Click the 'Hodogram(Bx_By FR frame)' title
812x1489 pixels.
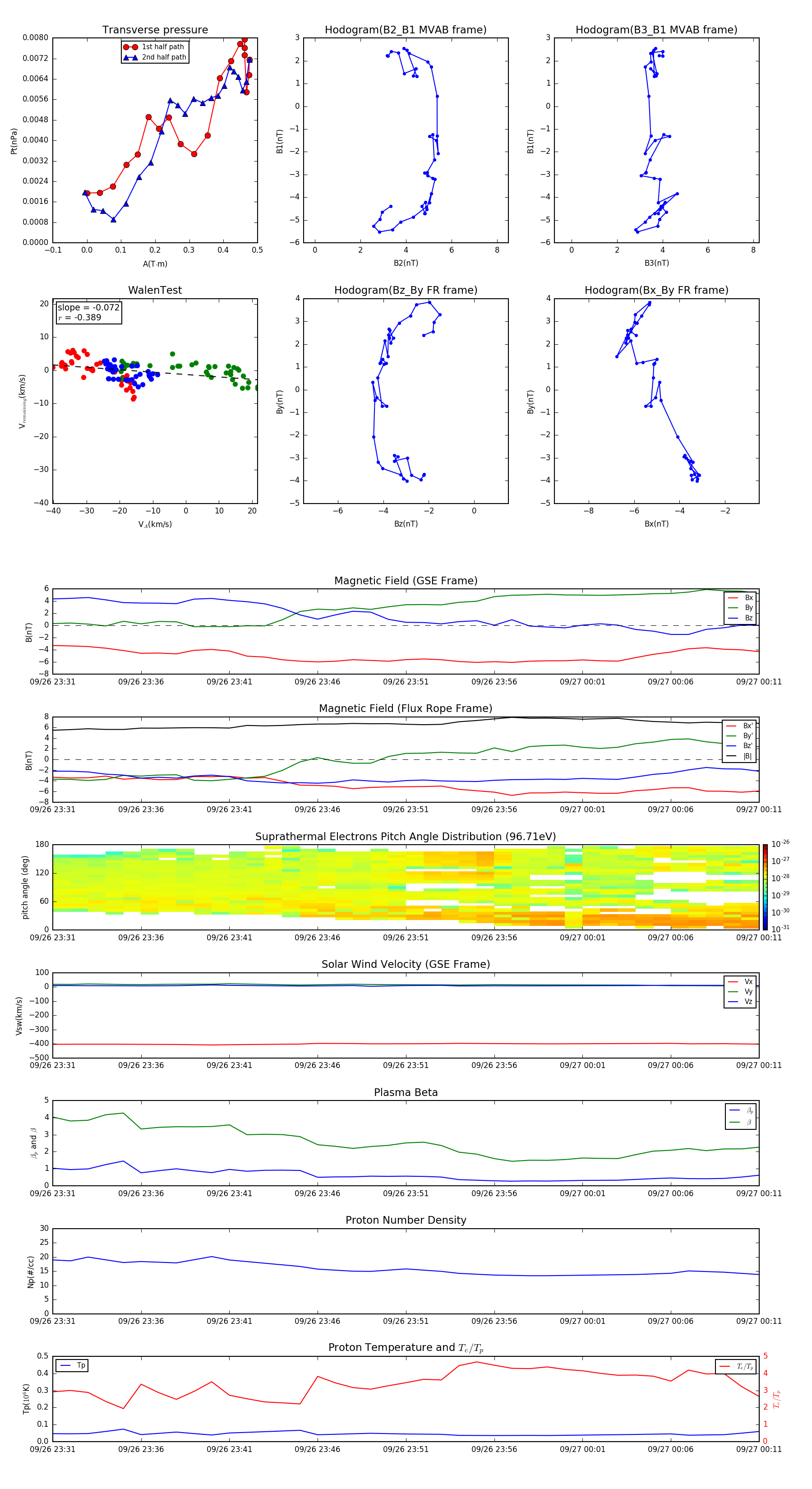pyautogui.click(x=656, y=290)
